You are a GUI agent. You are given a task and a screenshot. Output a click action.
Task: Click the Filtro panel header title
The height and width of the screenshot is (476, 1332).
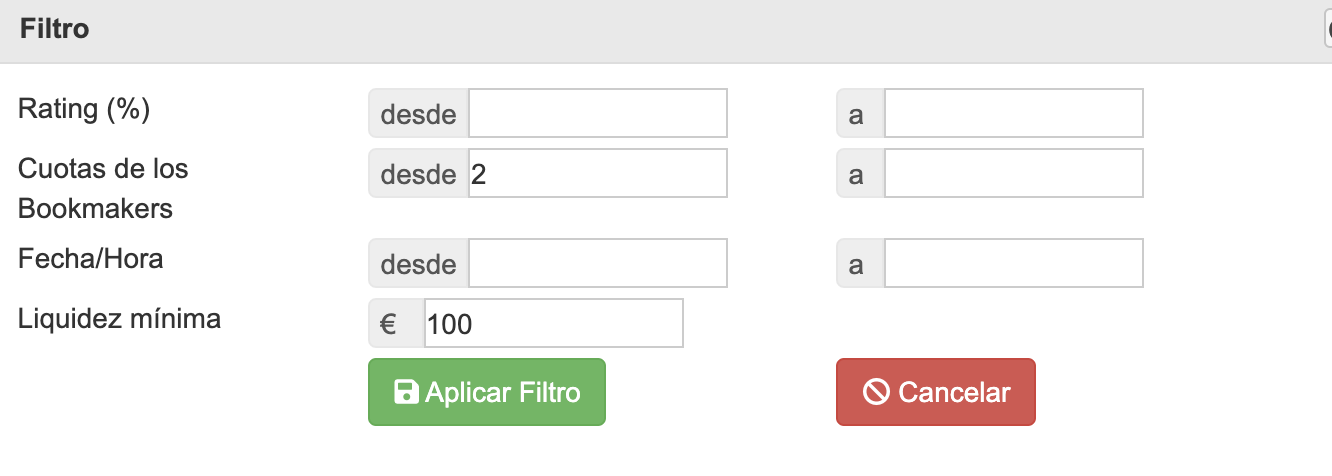pyautogui.click(x=55, y=29)
